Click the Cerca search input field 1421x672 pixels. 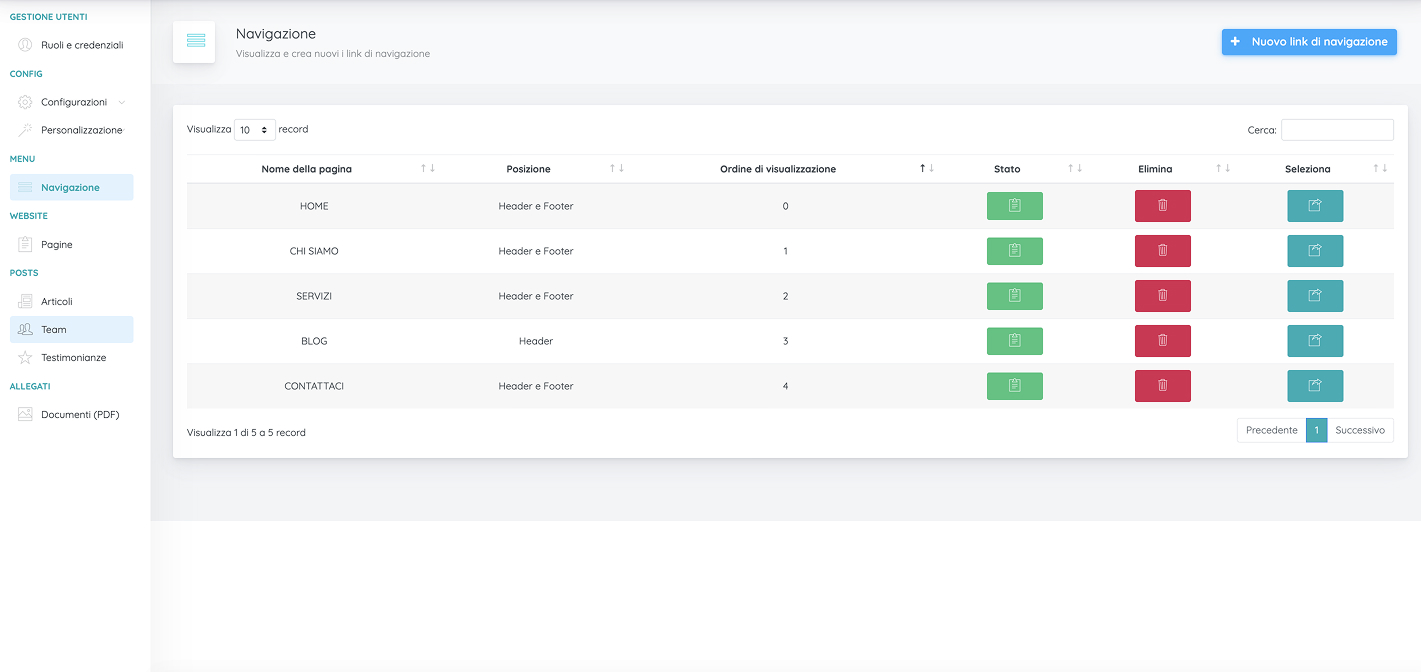pos(1336,130)
